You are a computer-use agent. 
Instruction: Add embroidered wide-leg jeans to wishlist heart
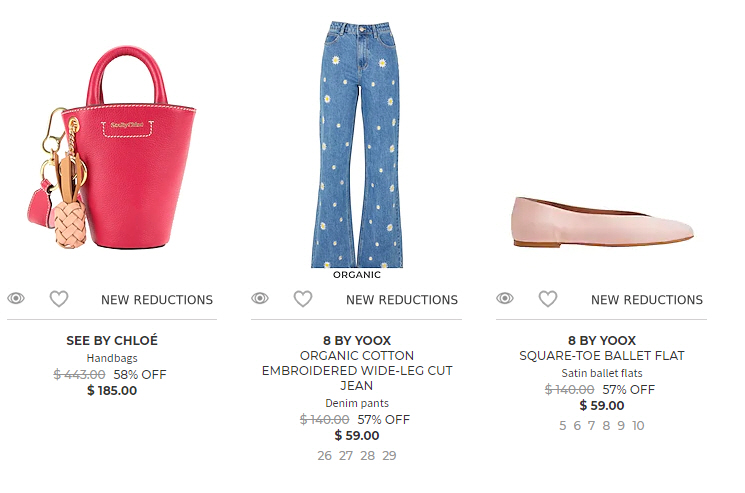(303, 299)
